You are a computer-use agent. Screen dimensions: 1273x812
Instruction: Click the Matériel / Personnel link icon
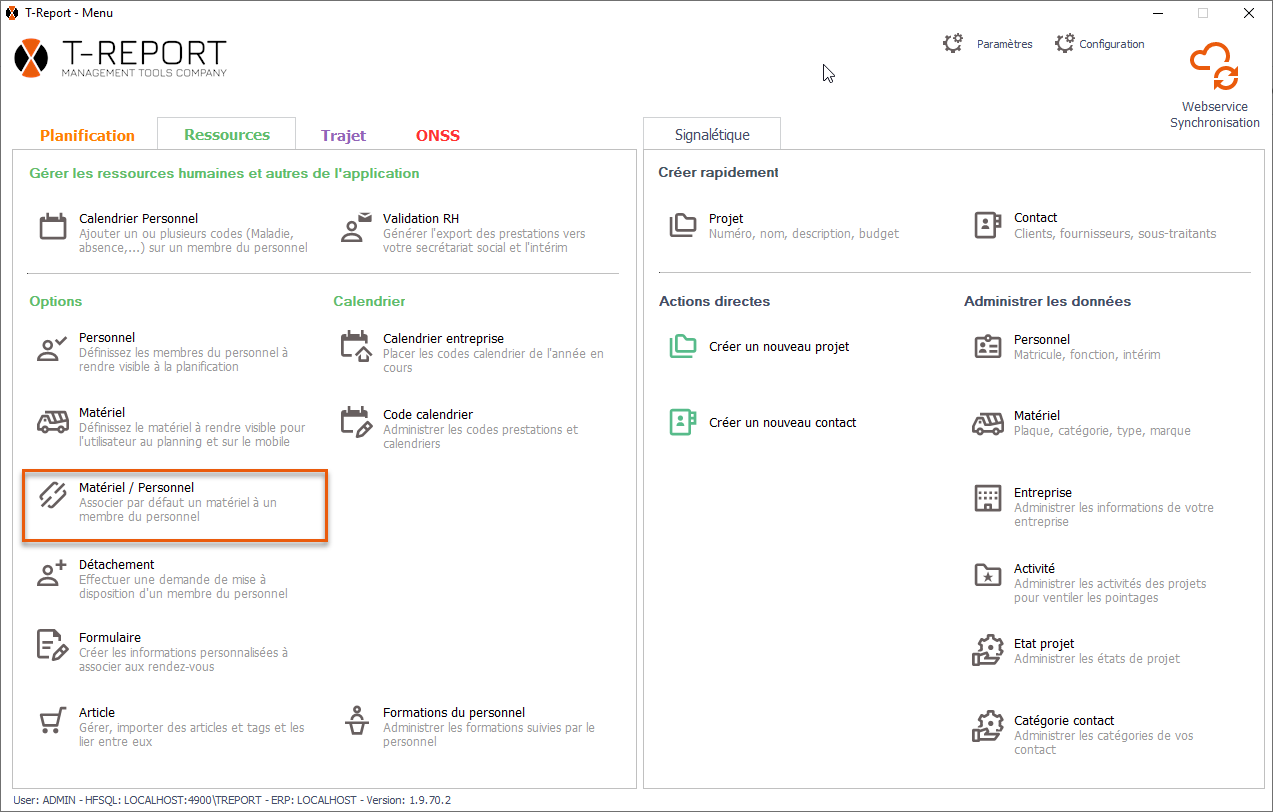[53, 496]
